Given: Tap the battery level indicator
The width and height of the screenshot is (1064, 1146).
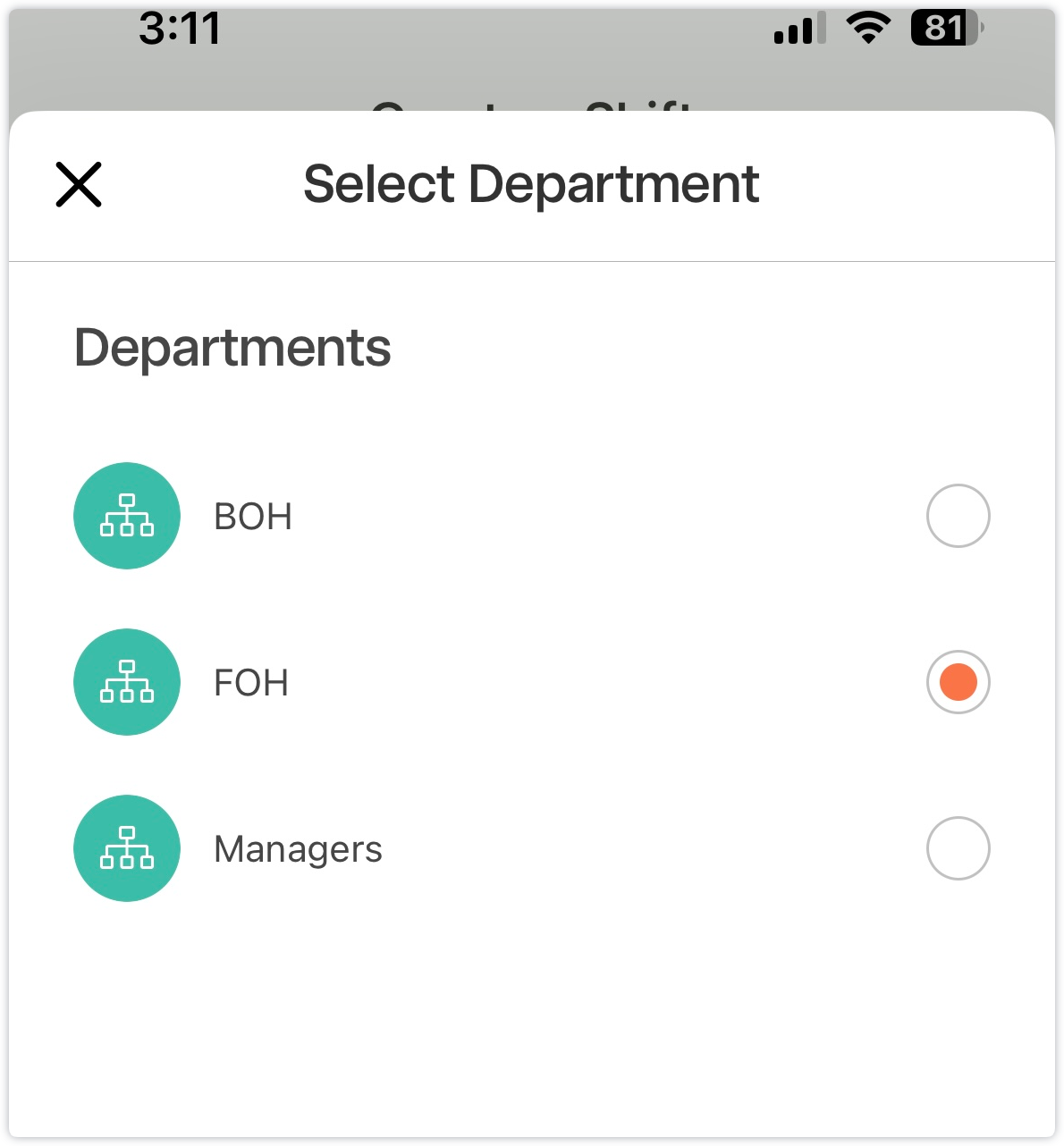Looking at the screenshot, I should pos(946,28).
